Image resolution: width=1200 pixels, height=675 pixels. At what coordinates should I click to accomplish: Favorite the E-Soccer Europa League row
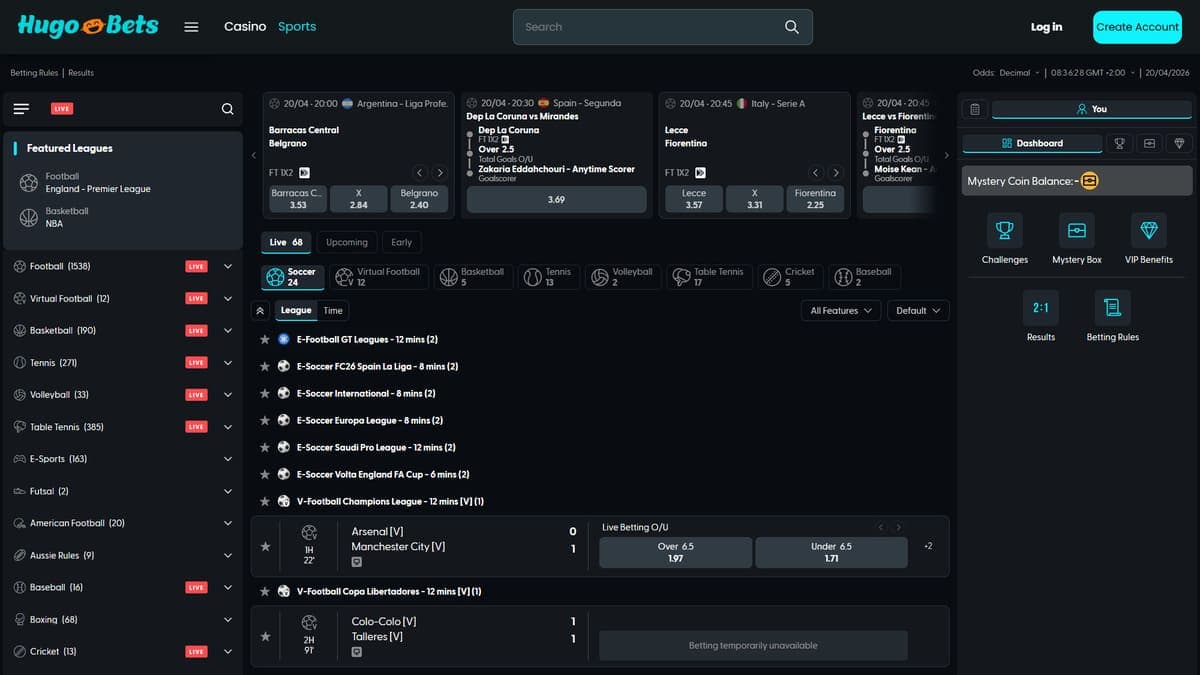265,421
